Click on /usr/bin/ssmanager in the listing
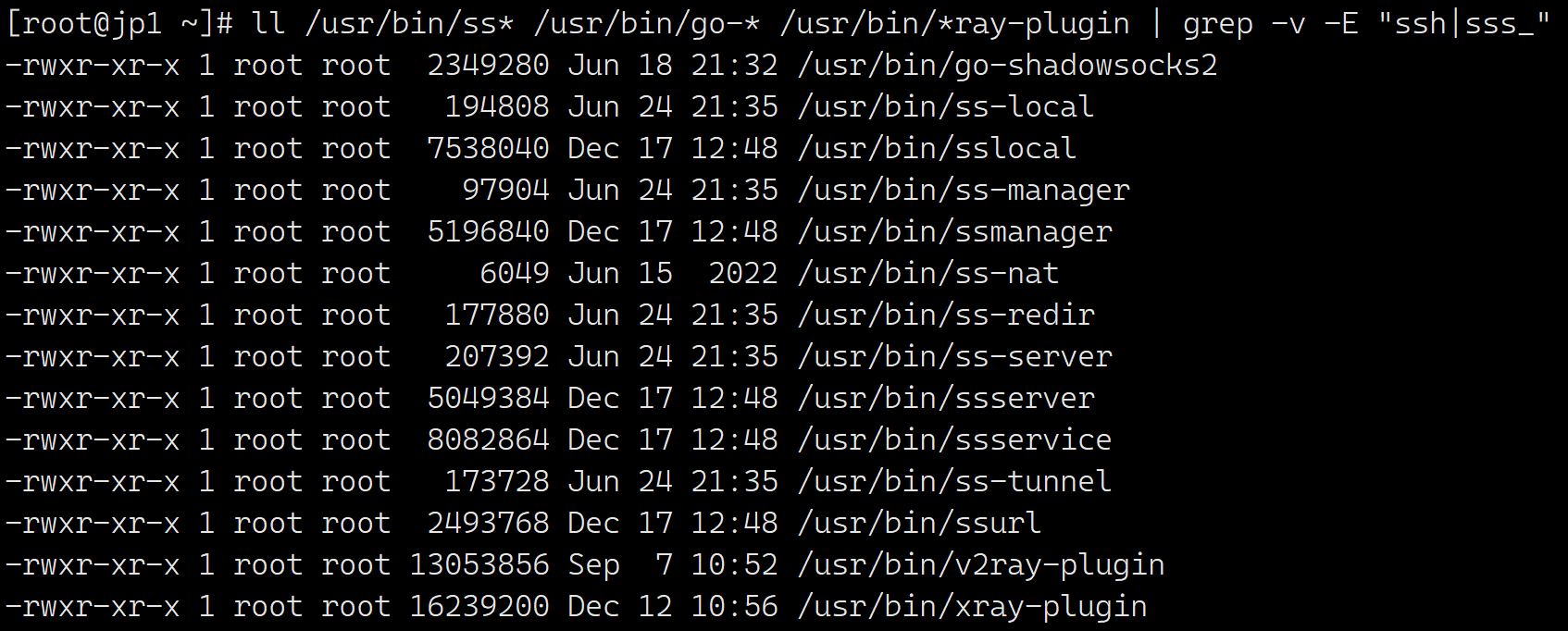 click(x=954, y=232)
